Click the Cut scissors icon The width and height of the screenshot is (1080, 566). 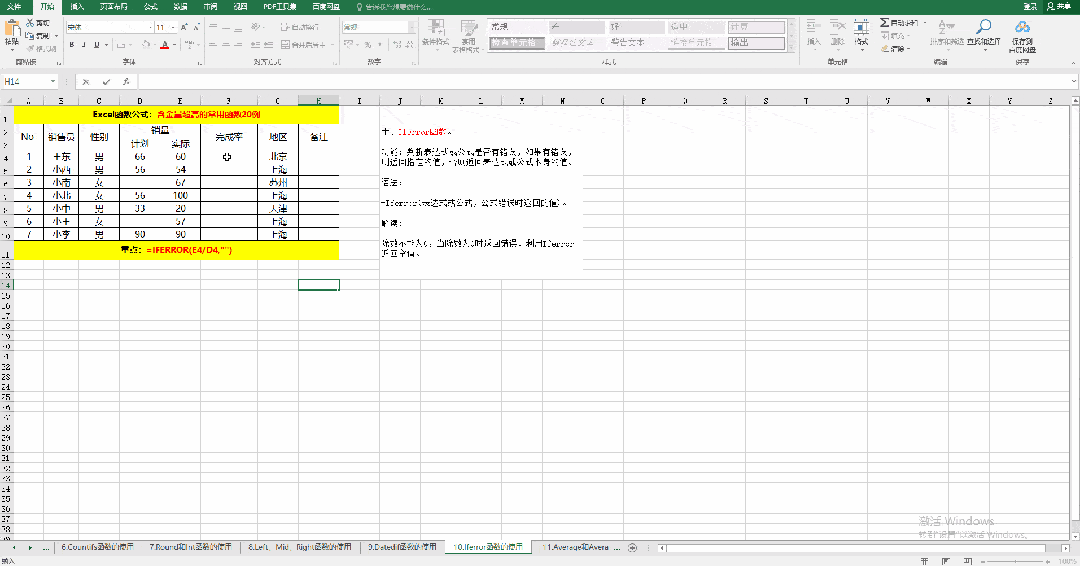(30, 23)
